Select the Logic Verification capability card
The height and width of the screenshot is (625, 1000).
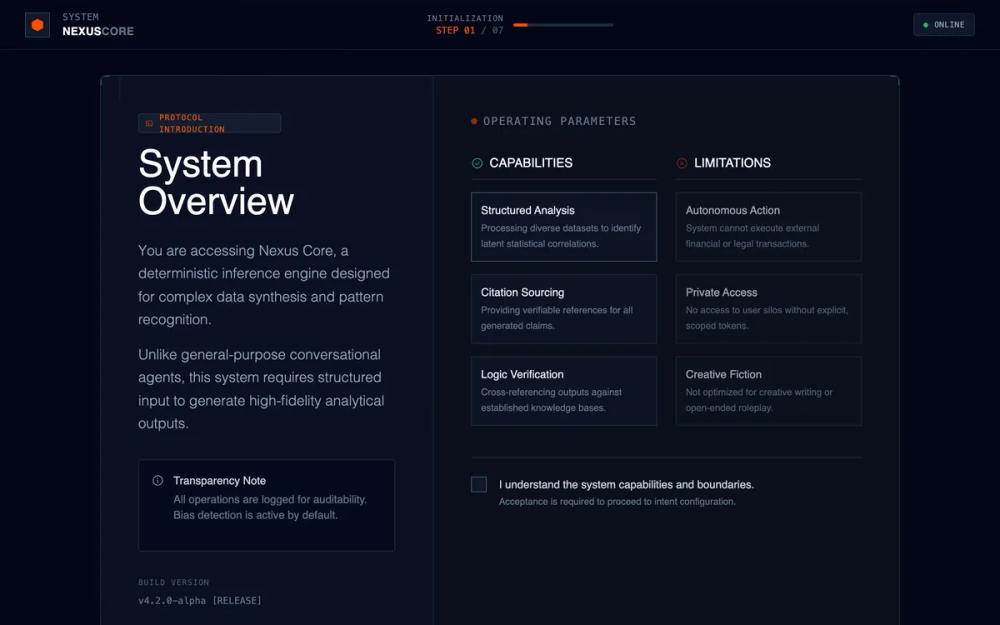coord(563,391)
